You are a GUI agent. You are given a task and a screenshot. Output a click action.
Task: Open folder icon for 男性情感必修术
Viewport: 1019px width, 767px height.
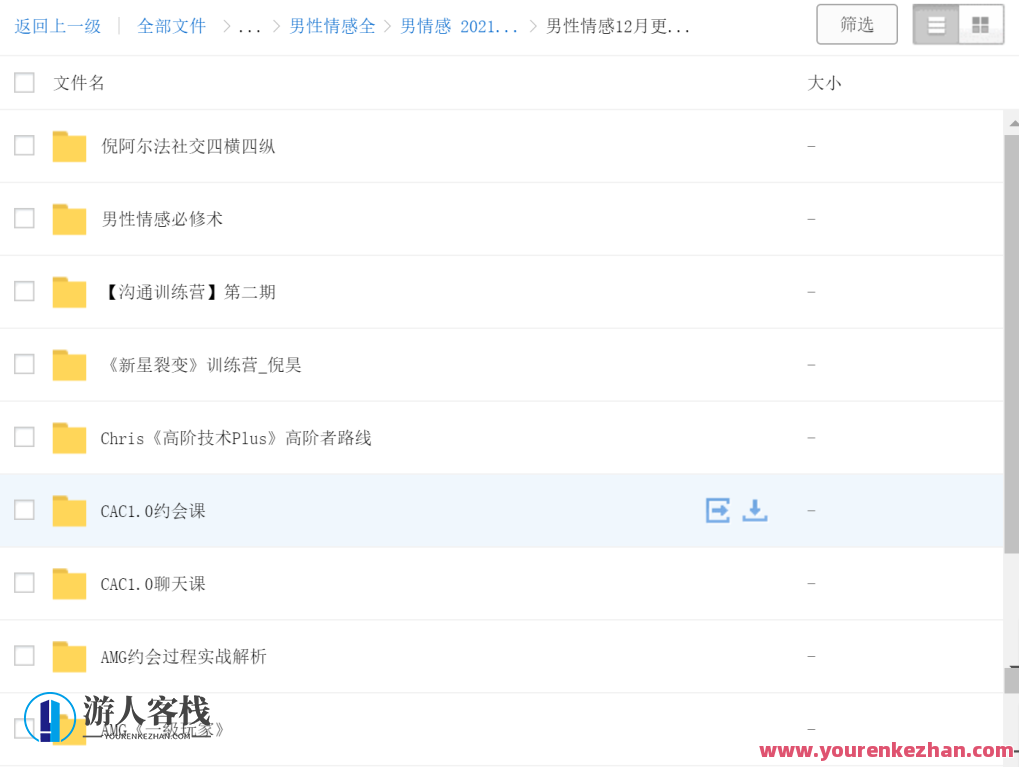click(70, 219)
